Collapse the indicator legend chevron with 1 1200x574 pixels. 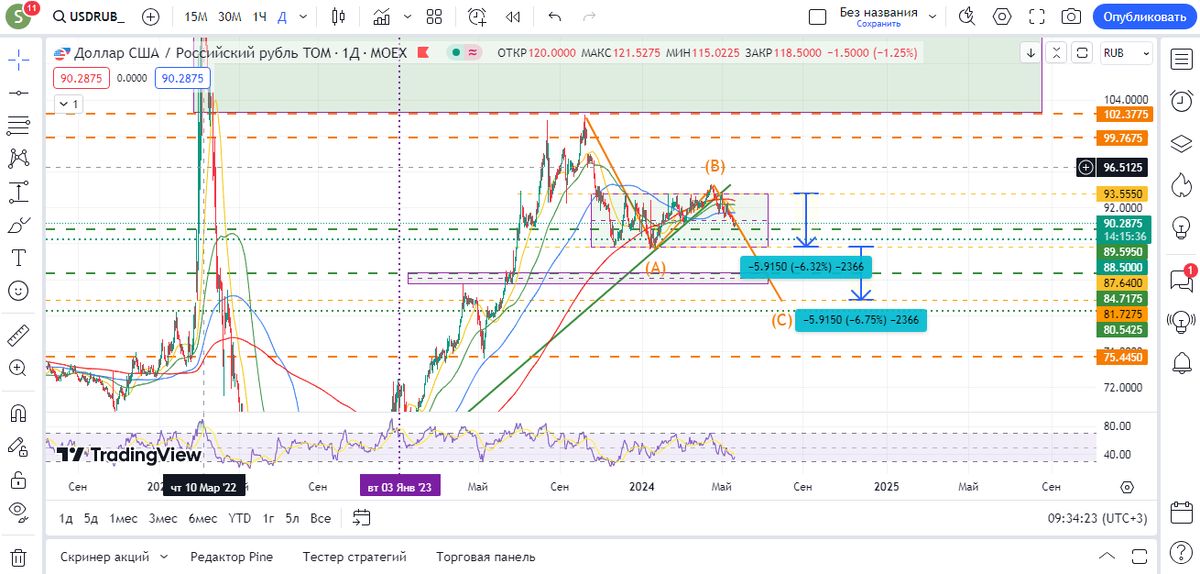tap(69, 104)
